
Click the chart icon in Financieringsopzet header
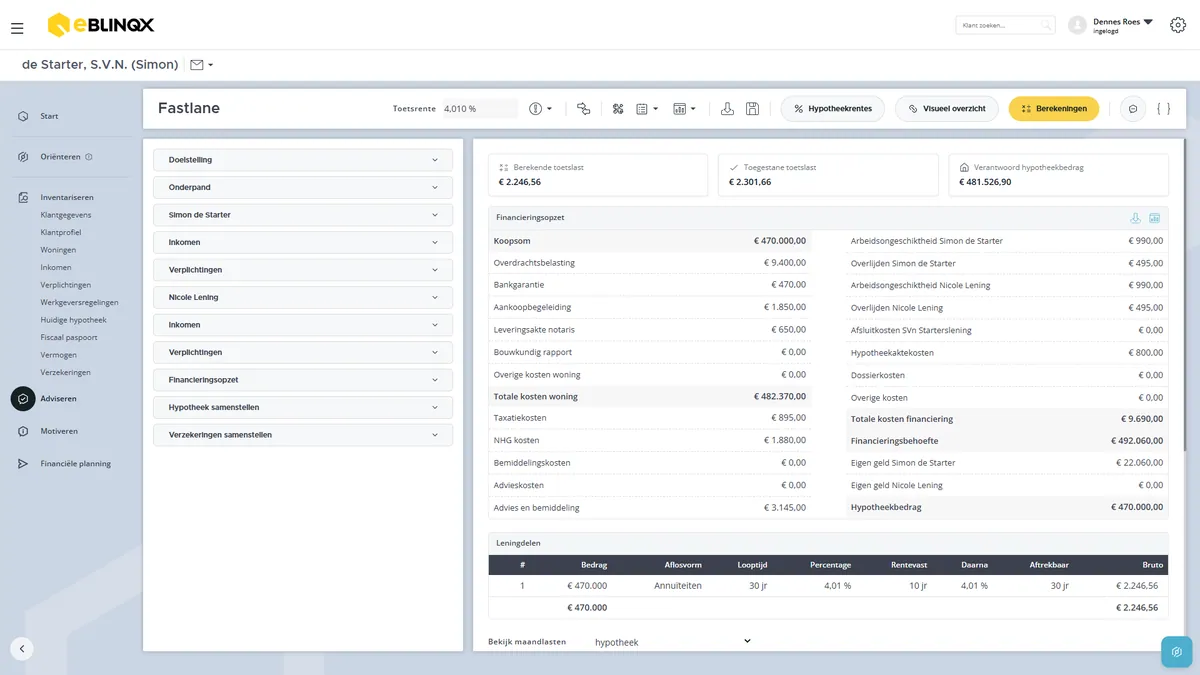(1154, 218)
